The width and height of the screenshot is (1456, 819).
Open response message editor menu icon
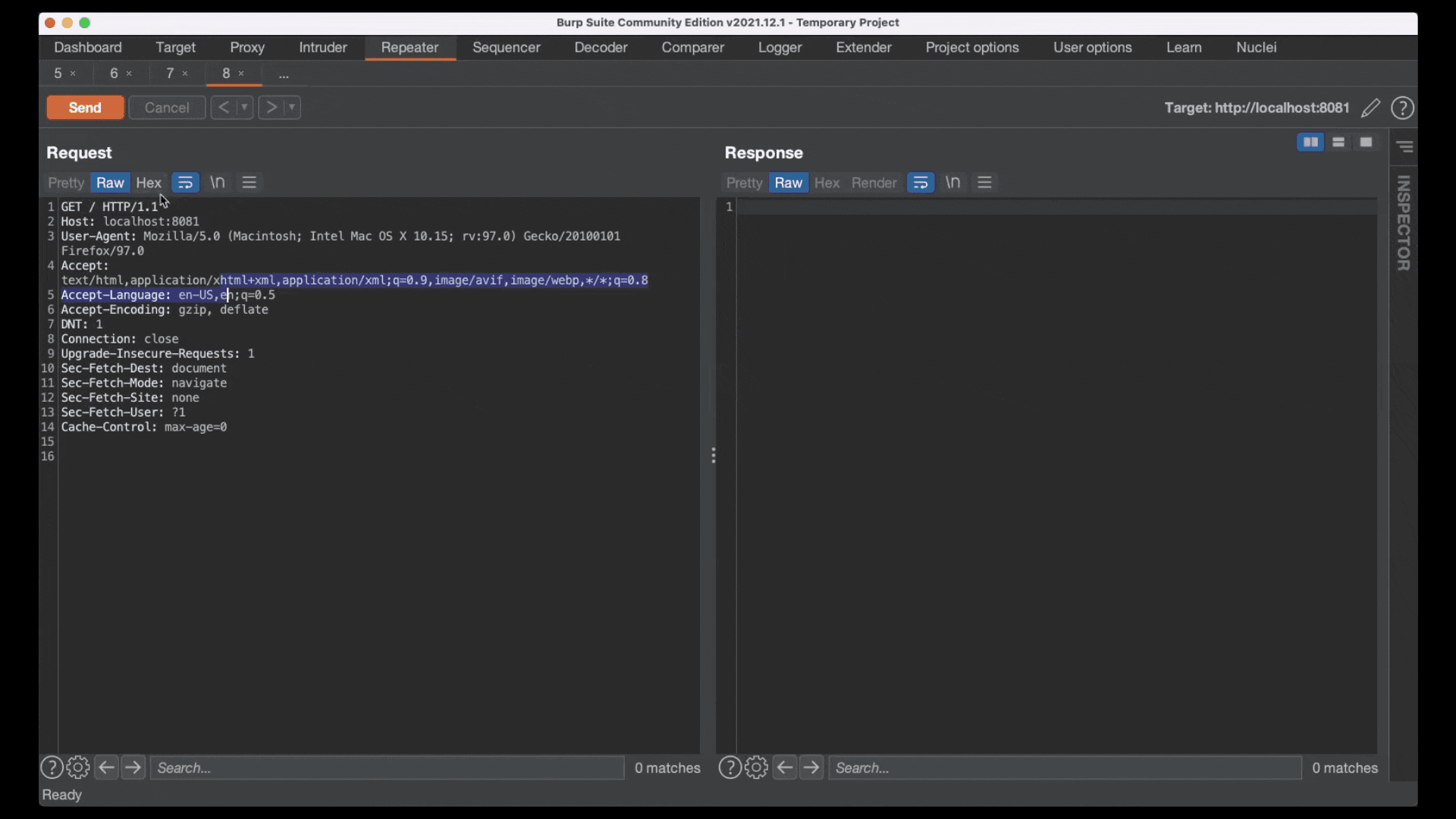point(984,183)
